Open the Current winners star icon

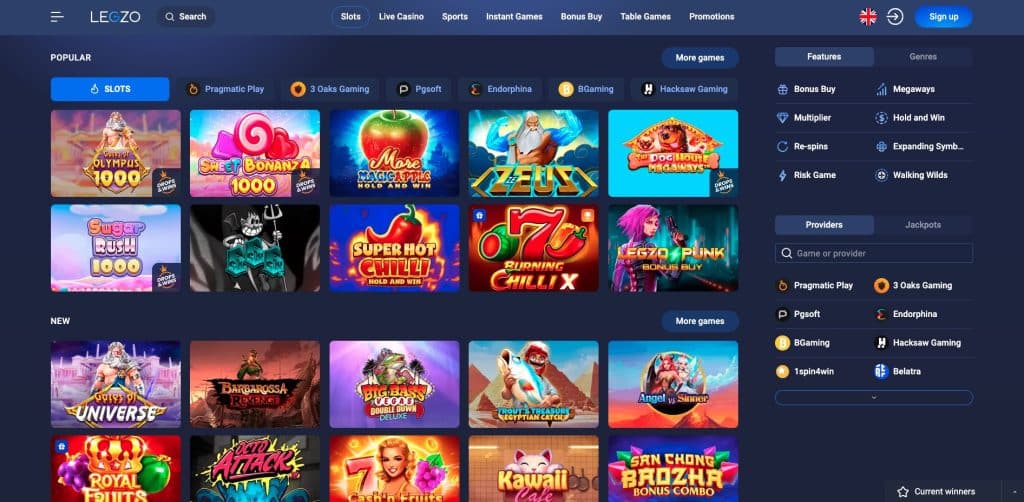[903, 492]
